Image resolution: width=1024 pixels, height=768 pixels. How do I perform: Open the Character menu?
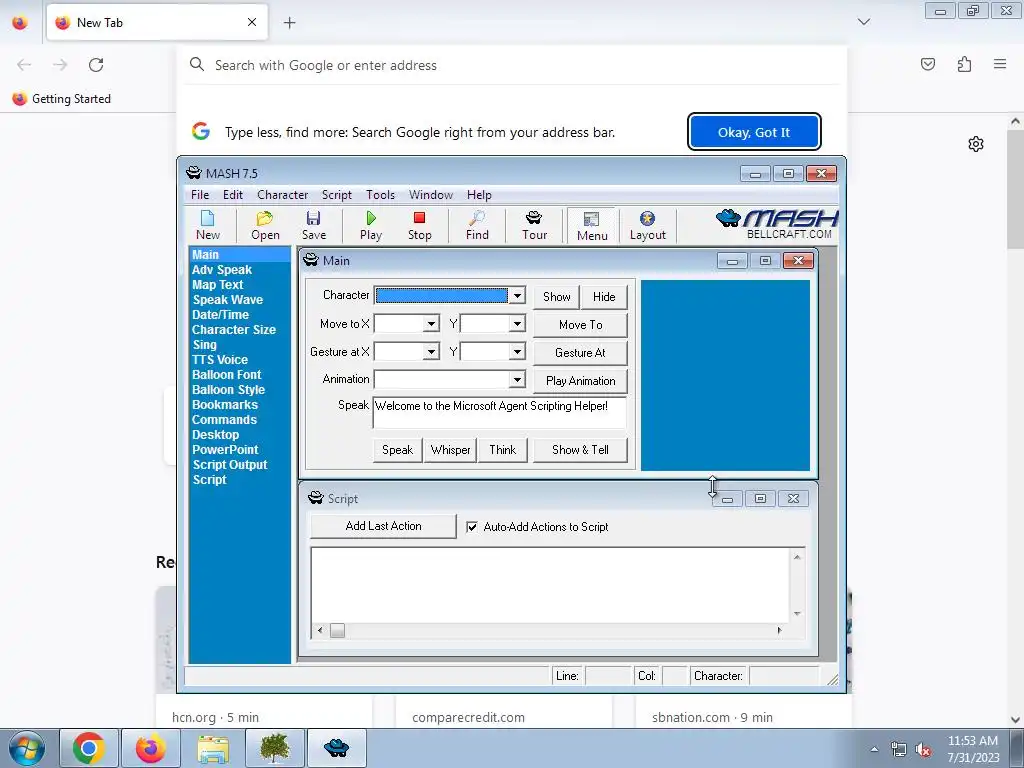282,195
